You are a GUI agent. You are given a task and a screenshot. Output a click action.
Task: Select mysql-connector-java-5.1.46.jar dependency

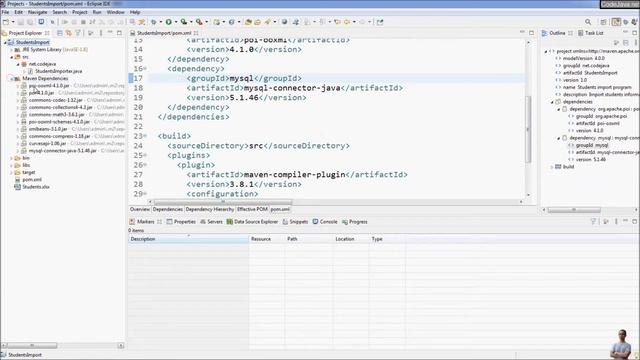(62, 151)
